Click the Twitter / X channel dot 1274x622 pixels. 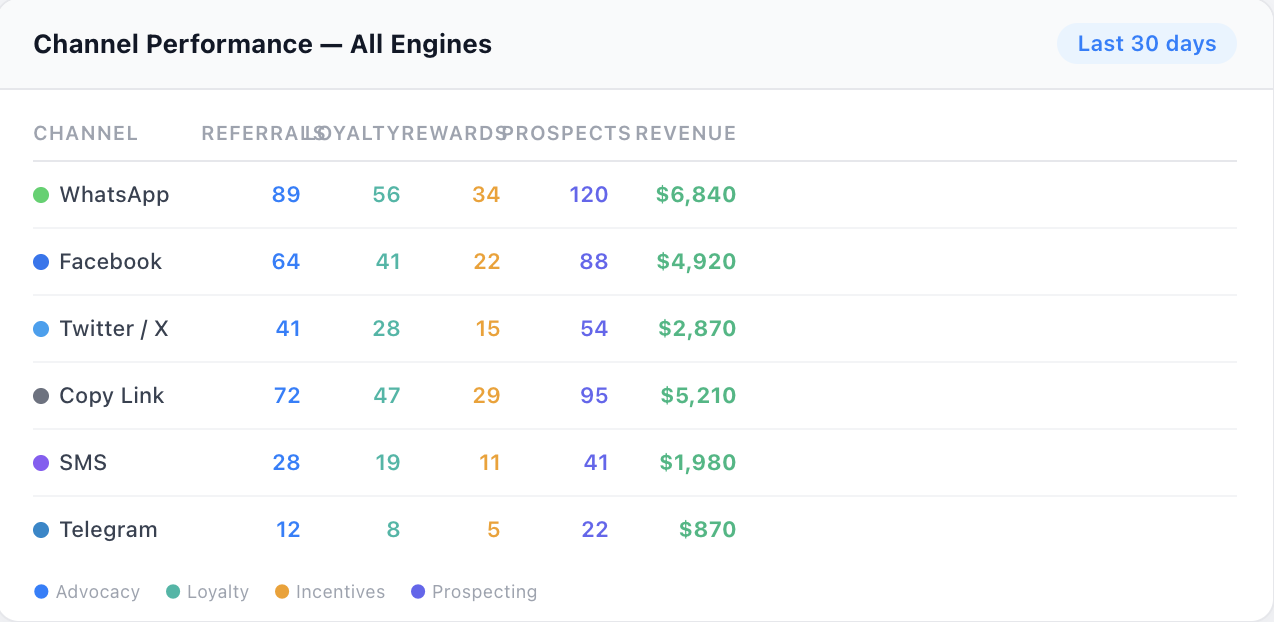[41, 329]
